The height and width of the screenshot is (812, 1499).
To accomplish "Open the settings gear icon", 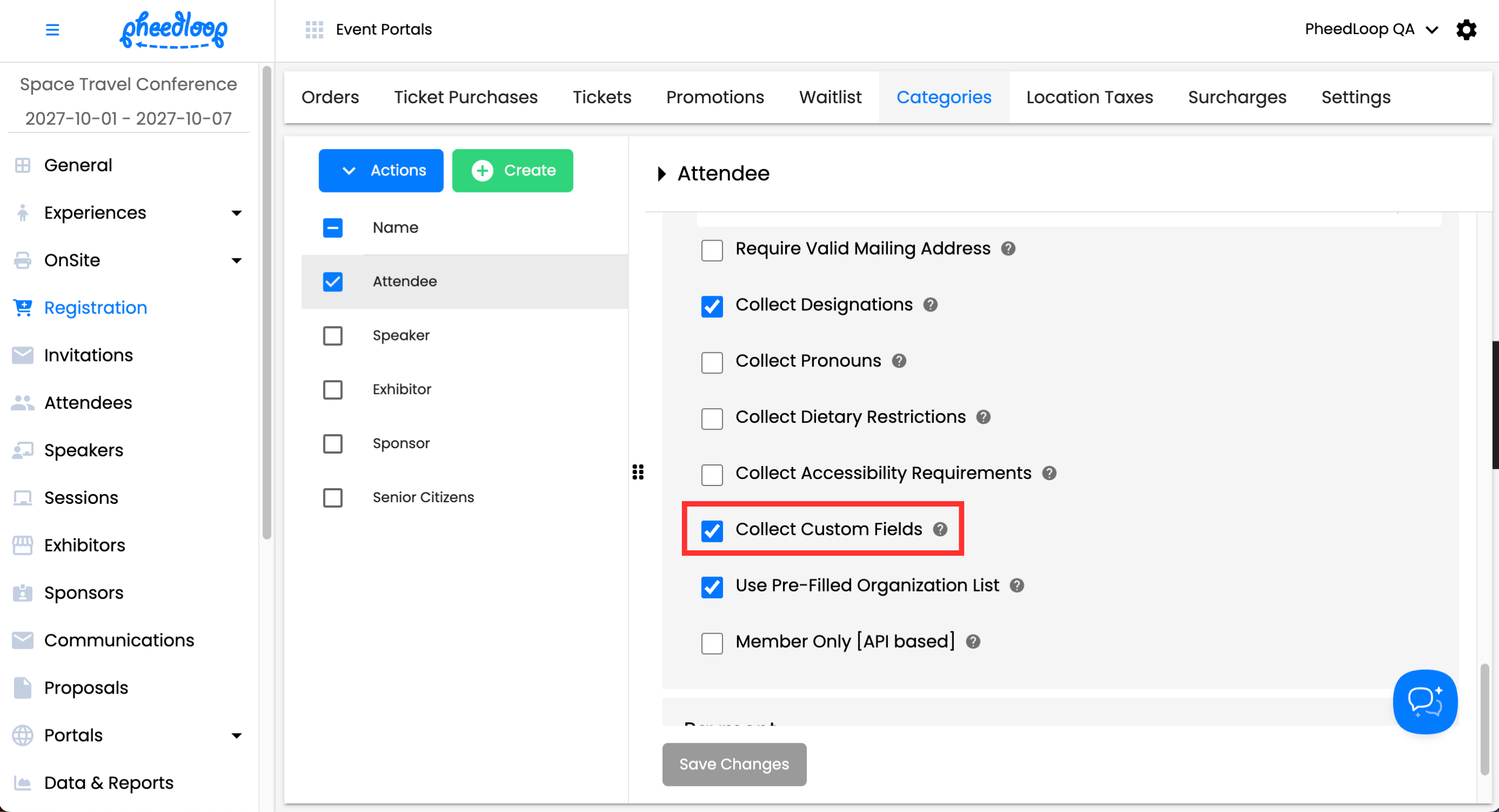I will click(x=1466, y=30).
